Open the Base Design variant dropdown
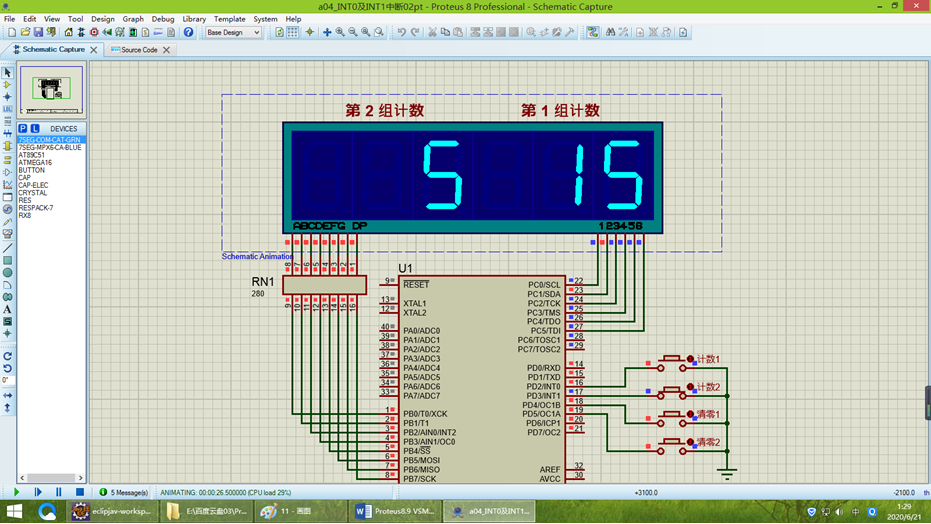The image size is (931, 524). (233, 32)
